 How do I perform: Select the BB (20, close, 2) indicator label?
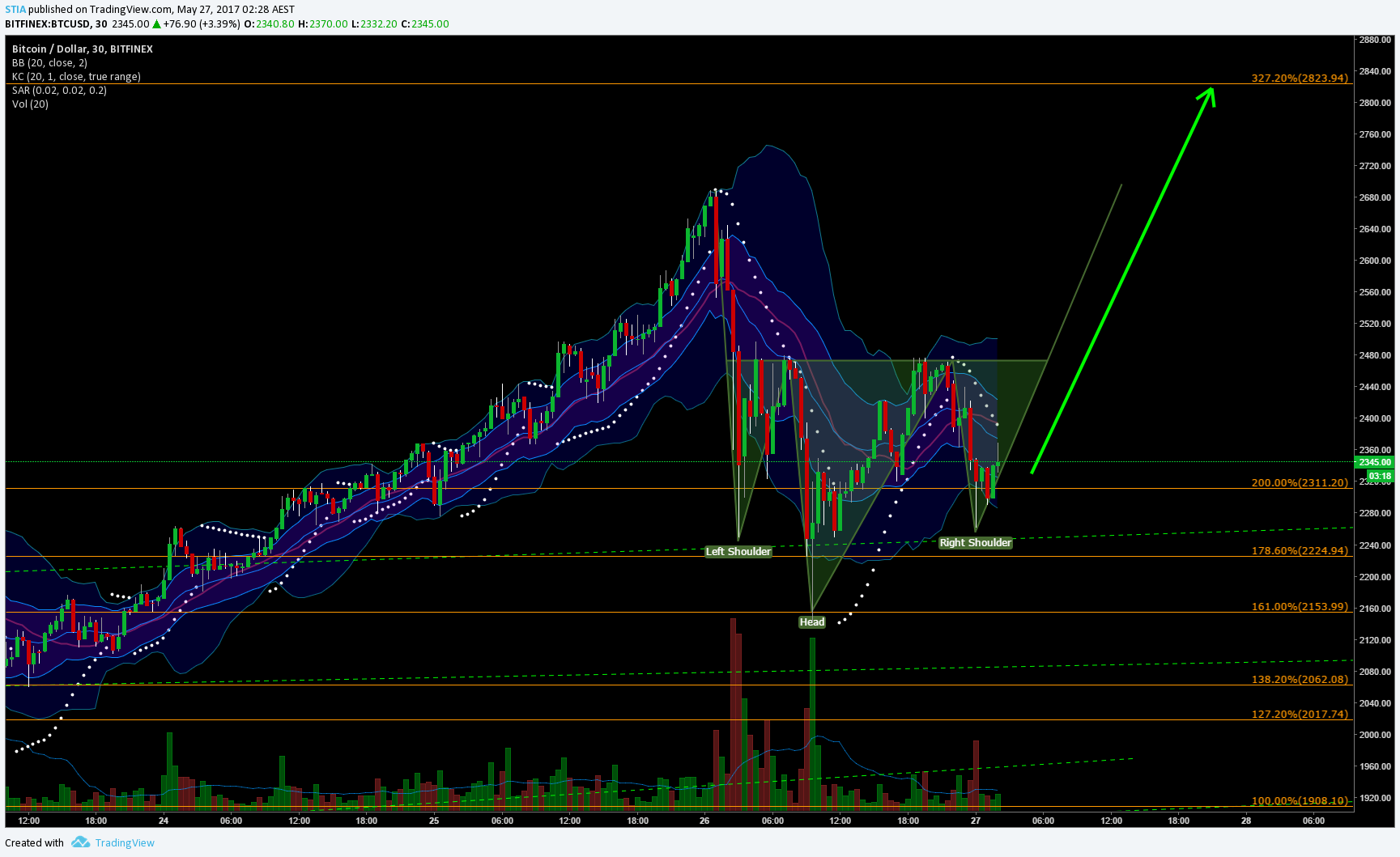point(49,63)
